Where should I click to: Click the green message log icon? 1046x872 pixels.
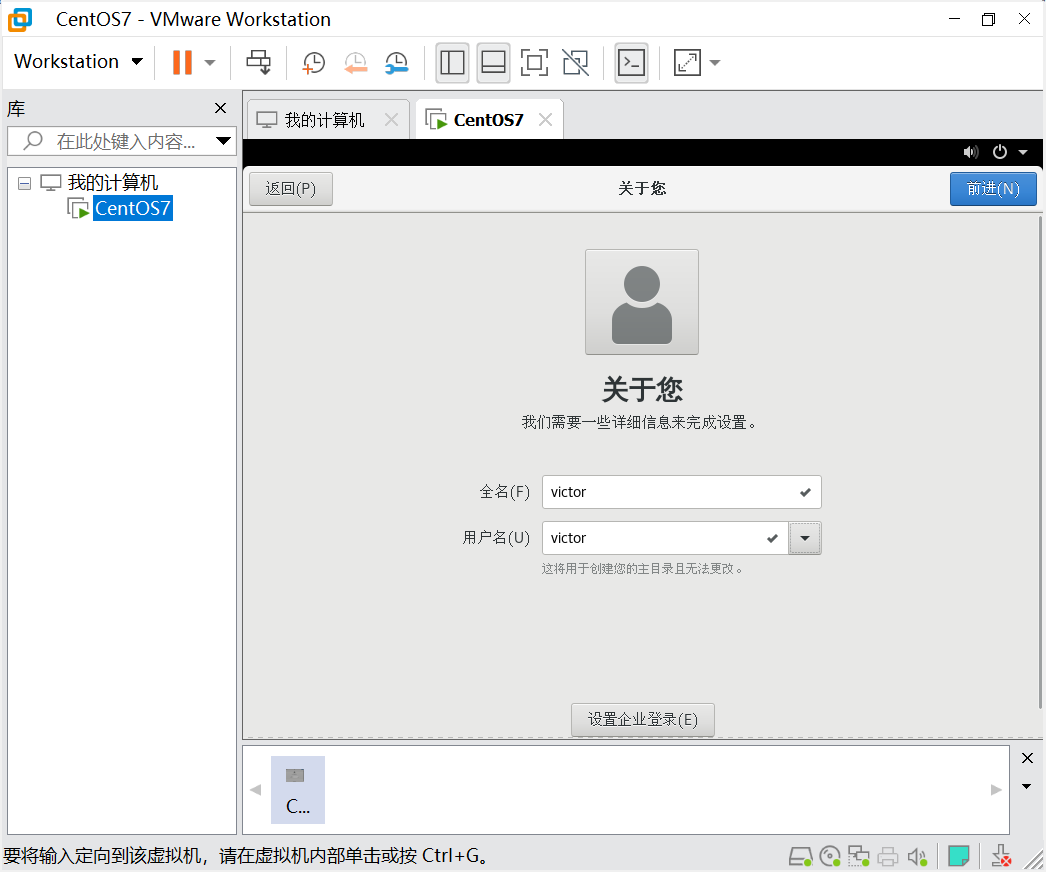(x=959, y=855)
